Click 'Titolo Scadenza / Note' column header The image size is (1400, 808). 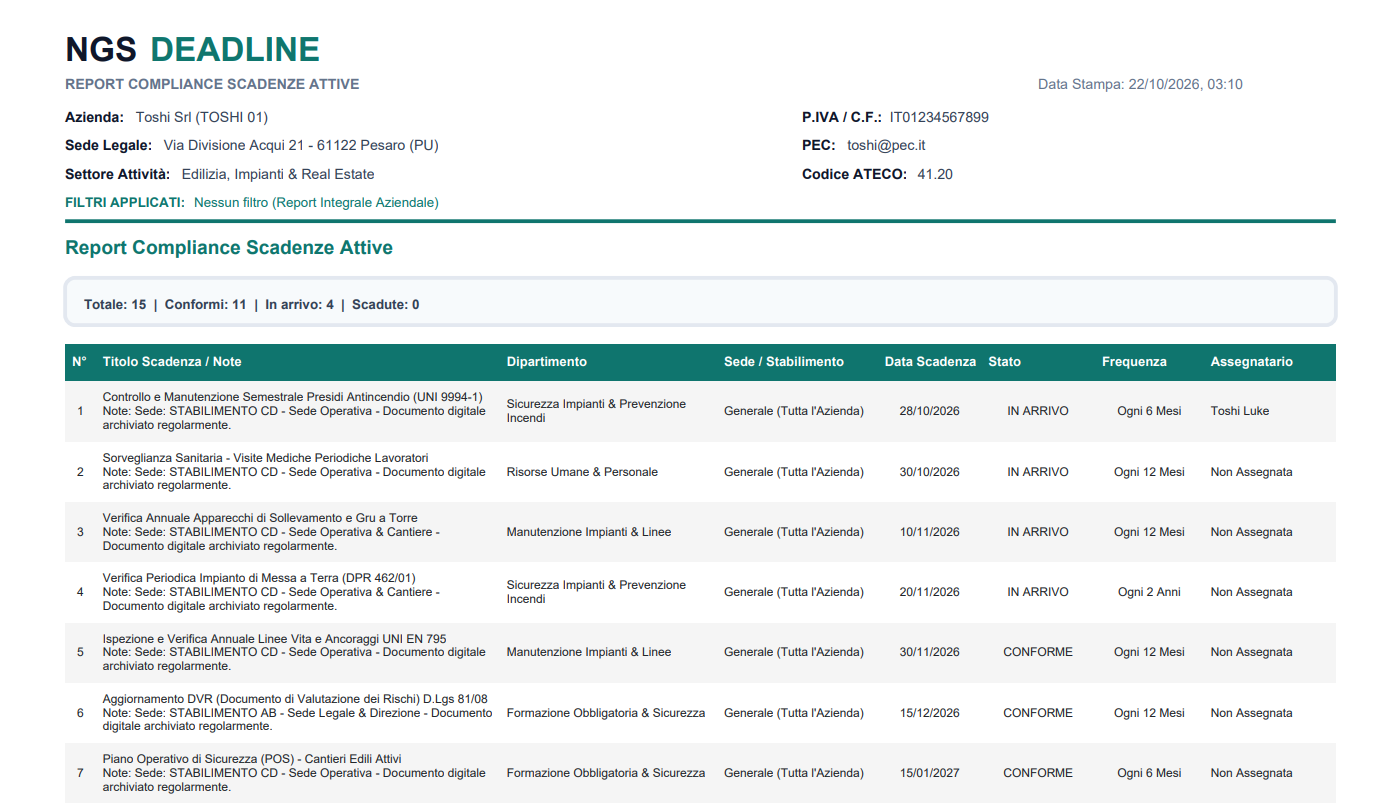tap(172, 362)
